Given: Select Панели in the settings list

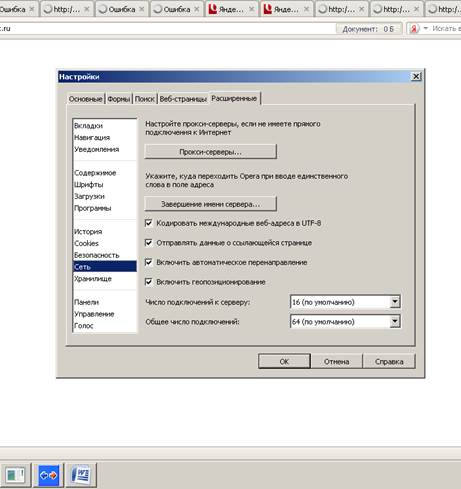Looking at the screenshot, I should click(x=105, y=302).
